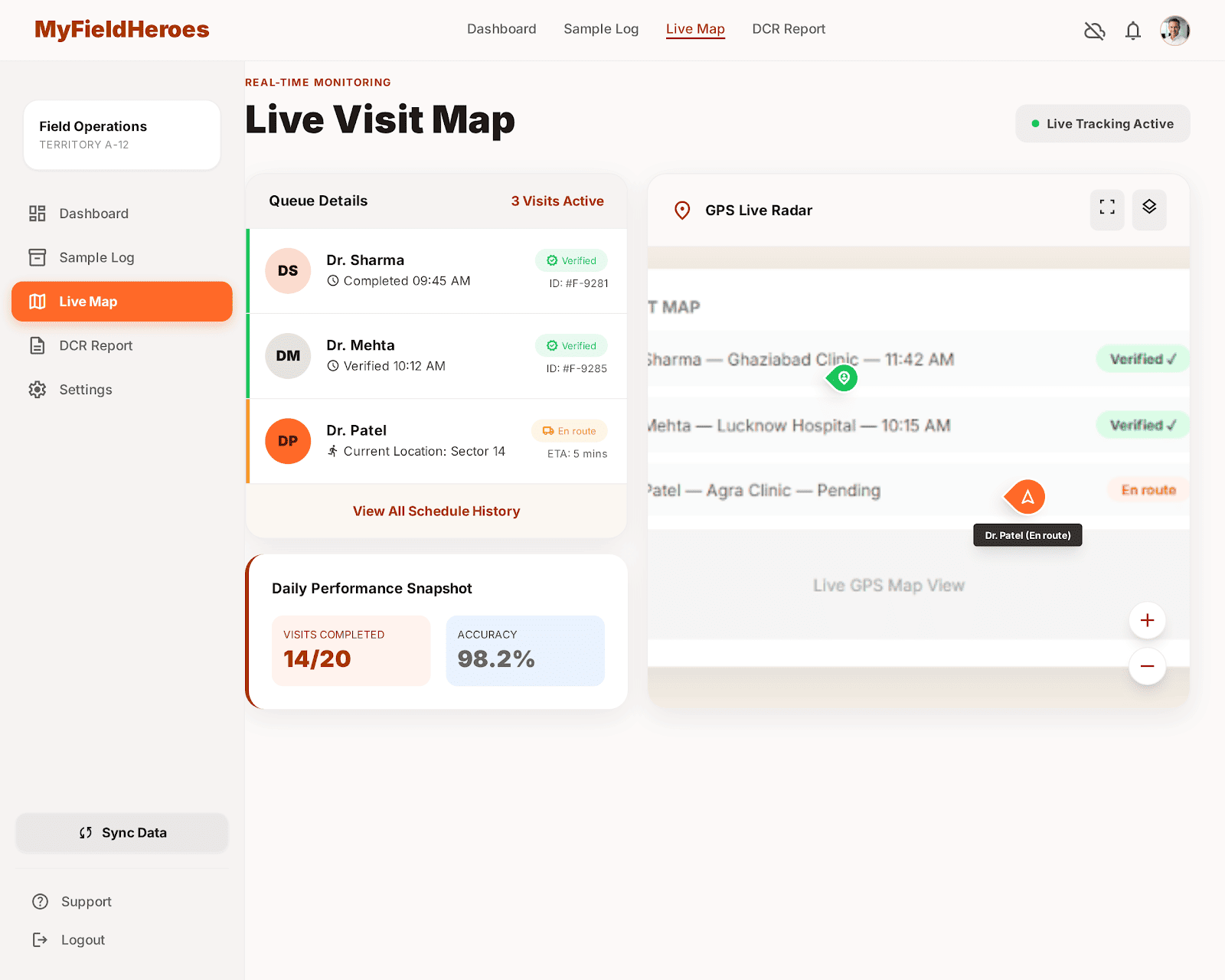Click ID #F-9281
1225x980 pixels.
pyautogui.click(x=578, y=283)
